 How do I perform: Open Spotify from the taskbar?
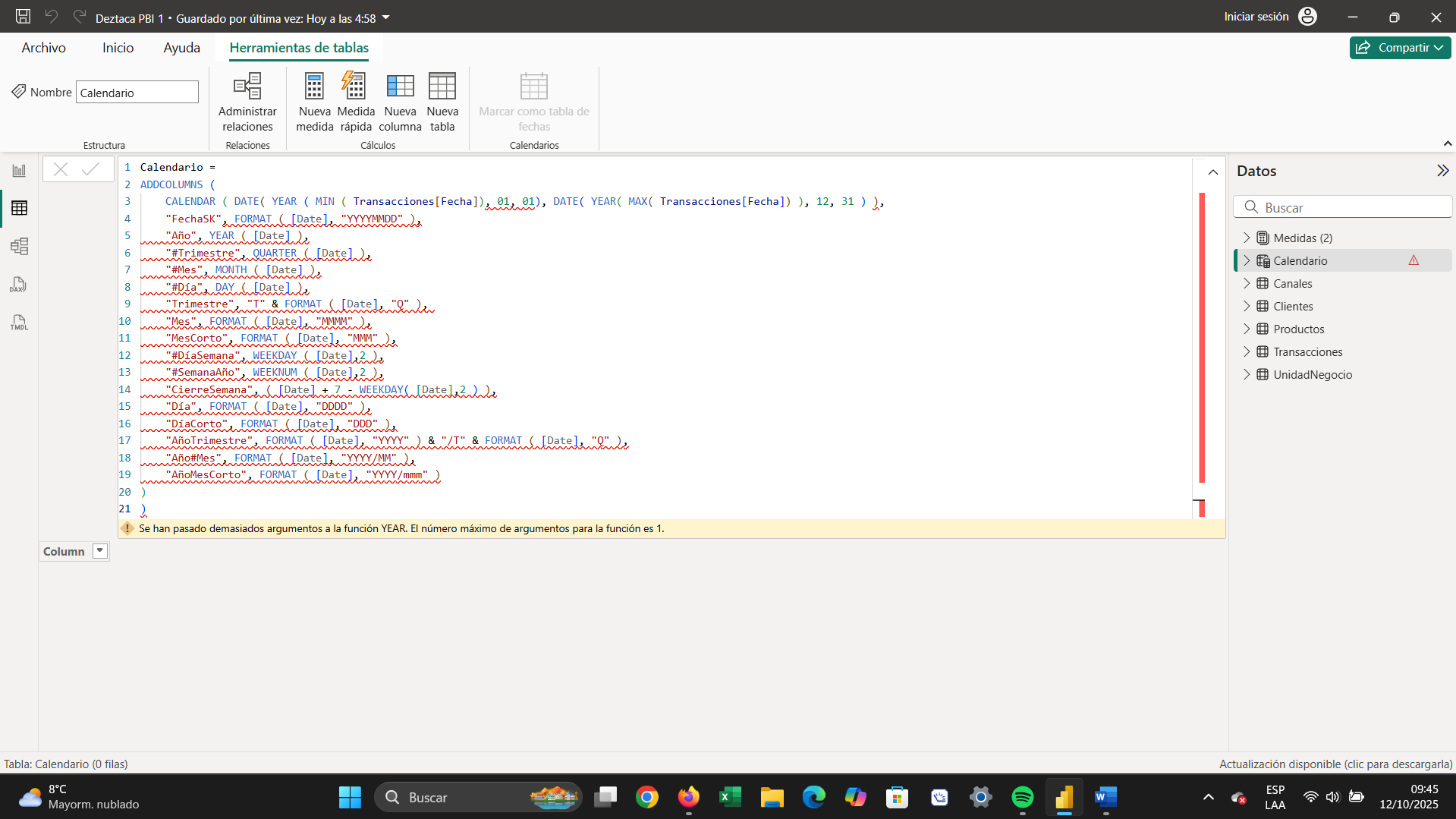coord(1022,797)
